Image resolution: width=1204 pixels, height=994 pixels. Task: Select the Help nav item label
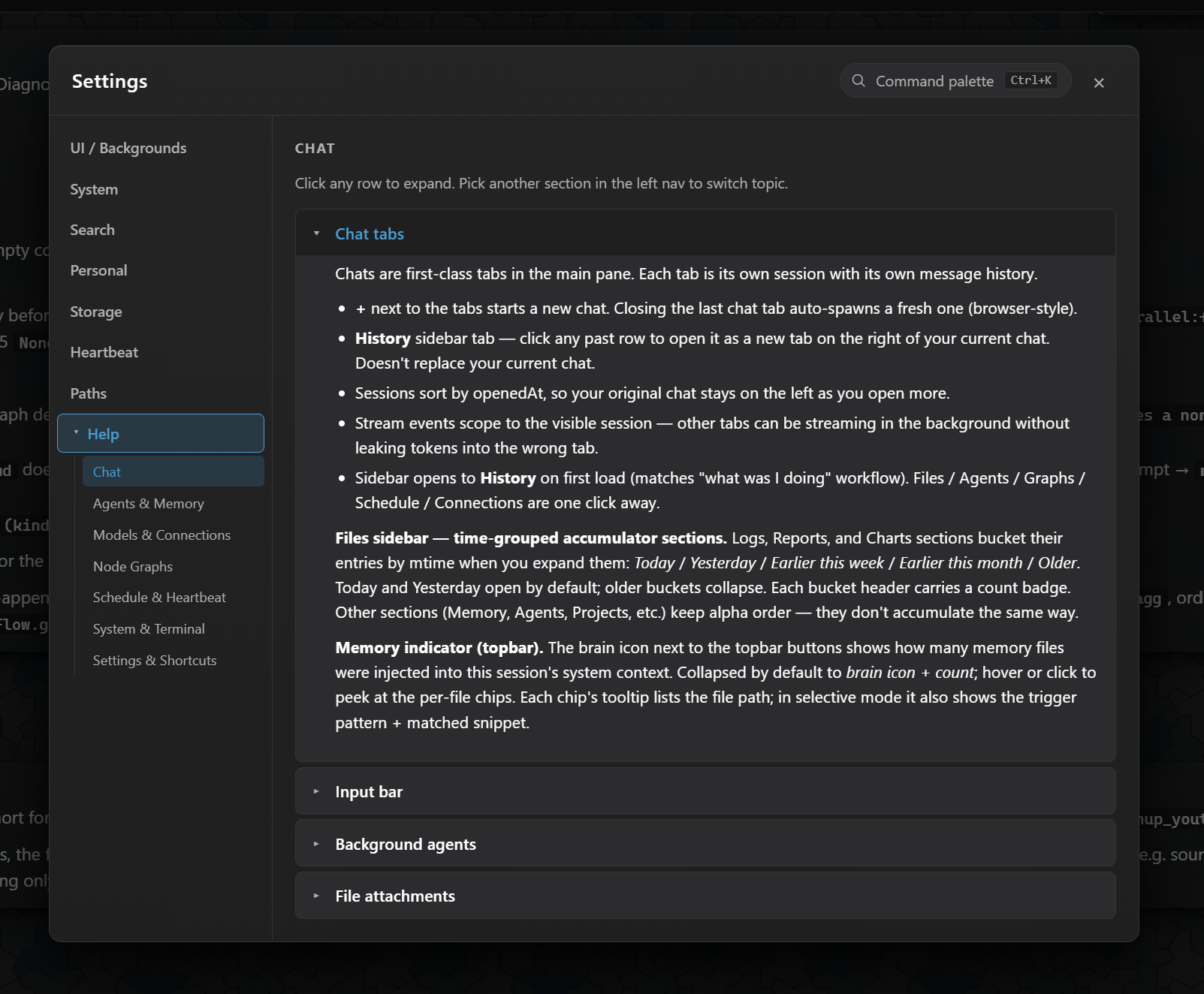point(104,434)
